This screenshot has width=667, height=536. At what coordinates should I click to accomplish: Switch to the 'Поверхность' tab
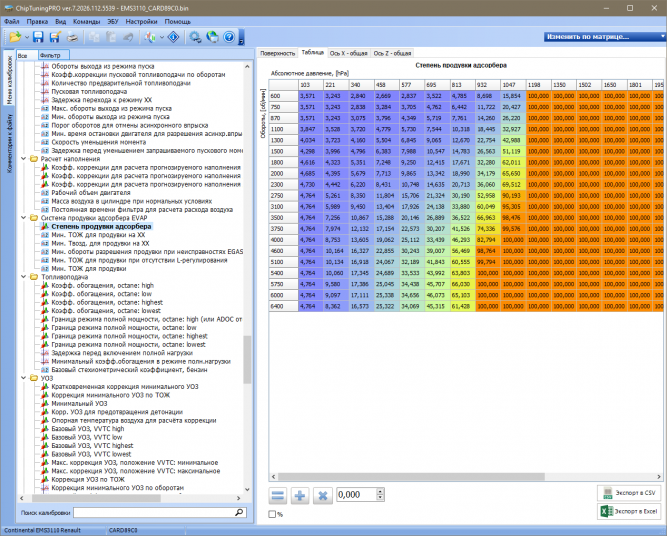277,53
